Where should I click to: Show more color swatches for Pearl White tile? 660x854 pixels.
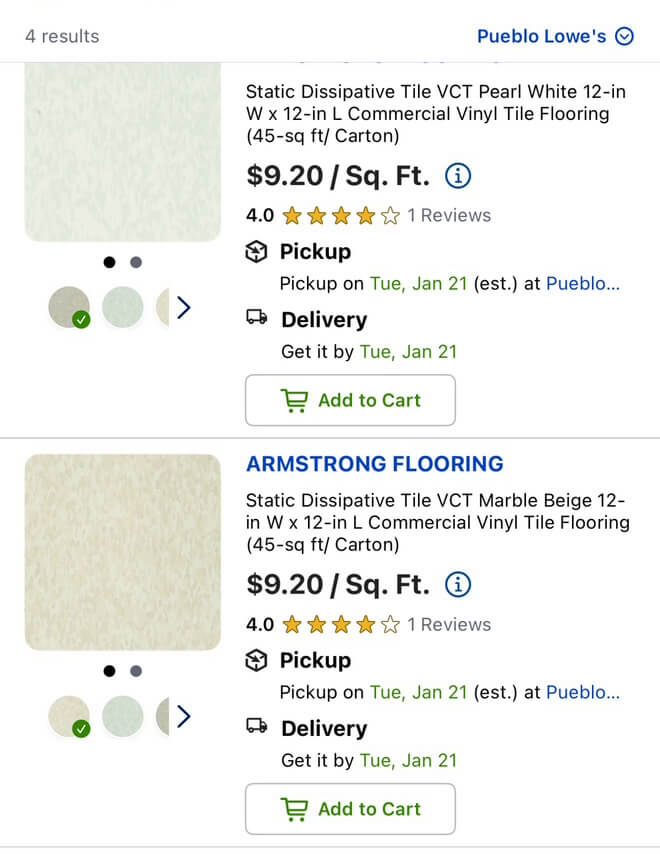(x=184, y=308)
